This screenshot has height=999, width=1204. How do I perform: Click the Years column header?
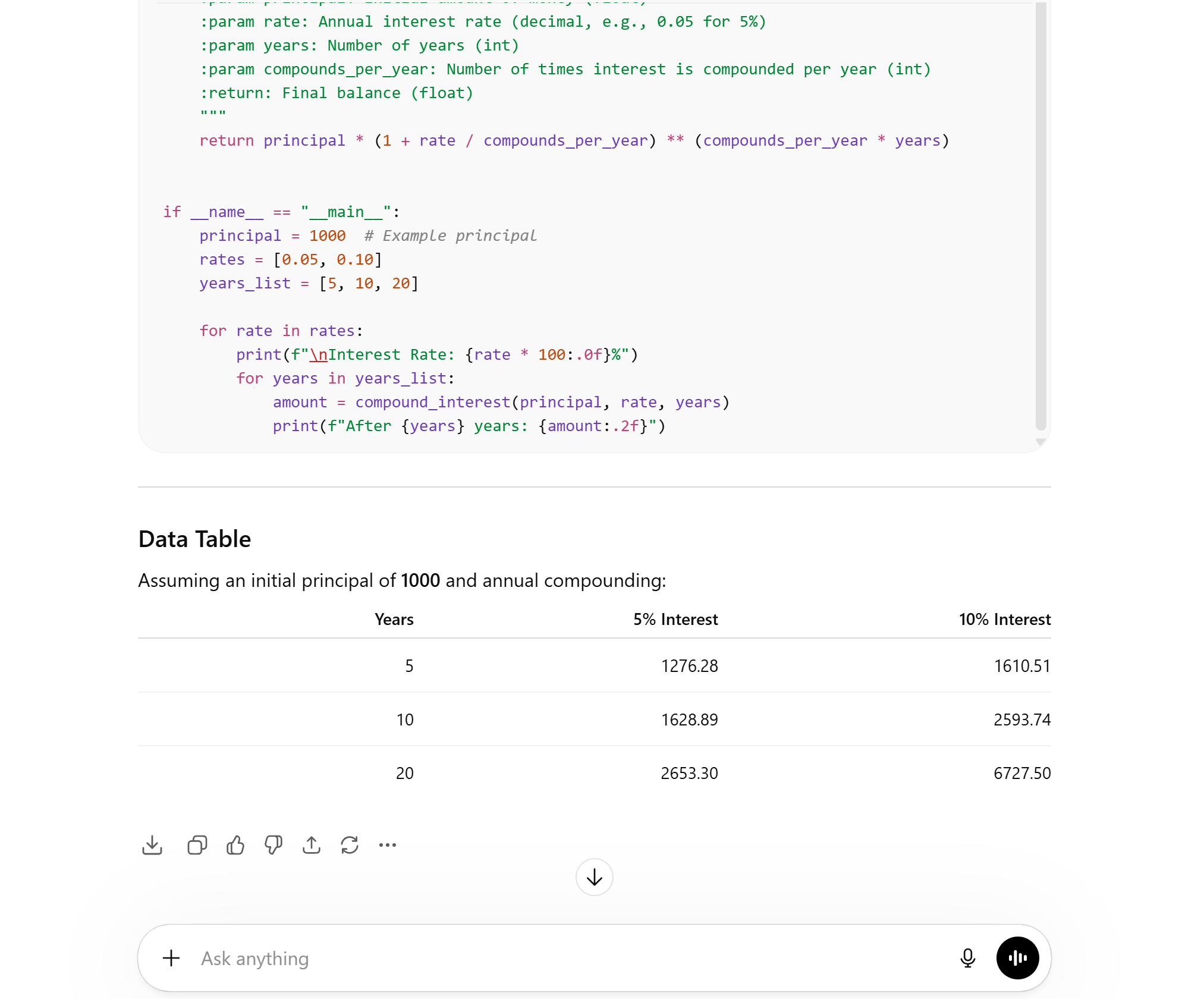(x=394, y=620)
